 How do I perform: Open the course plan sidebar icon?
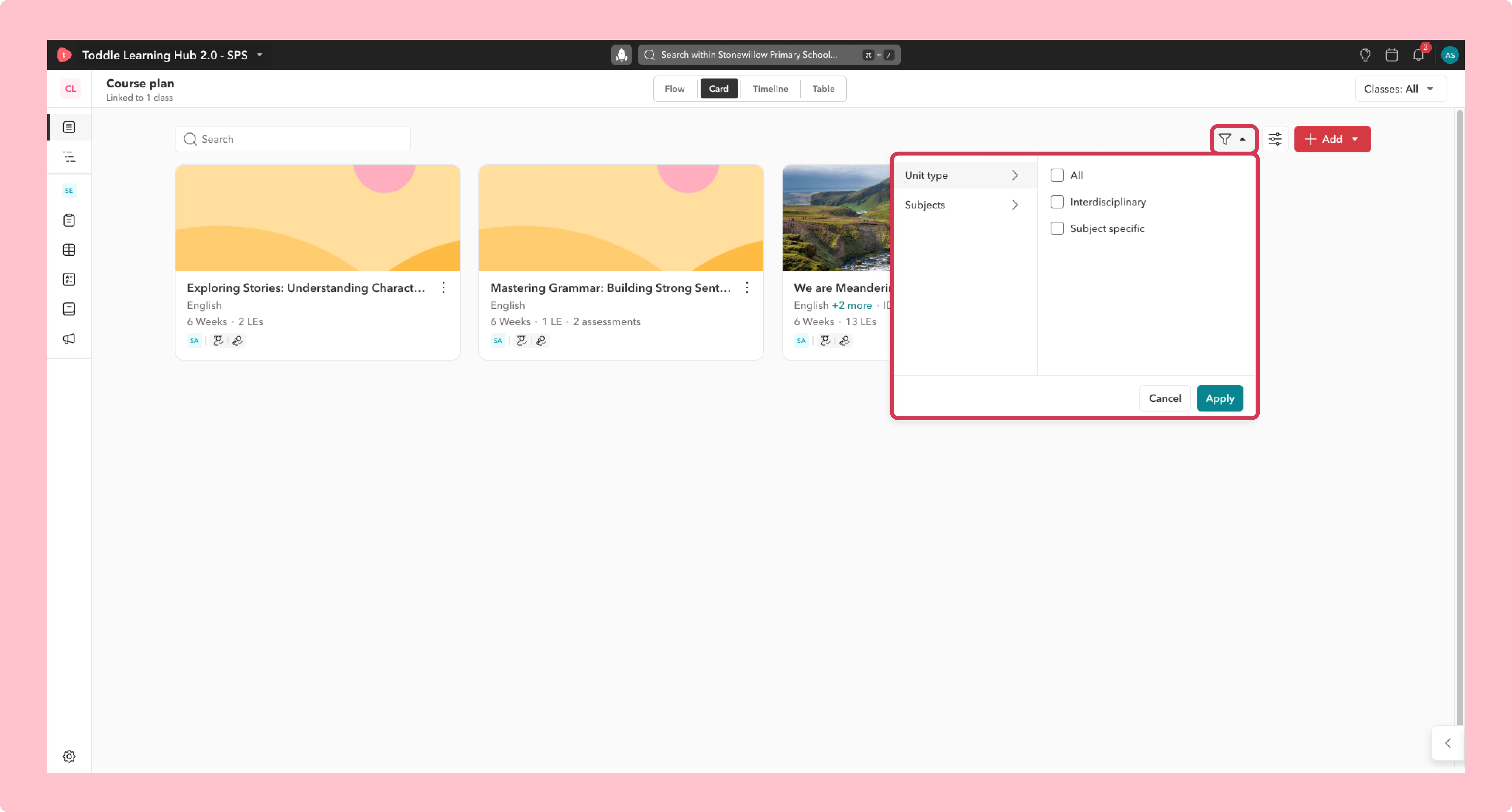point(69,127)
